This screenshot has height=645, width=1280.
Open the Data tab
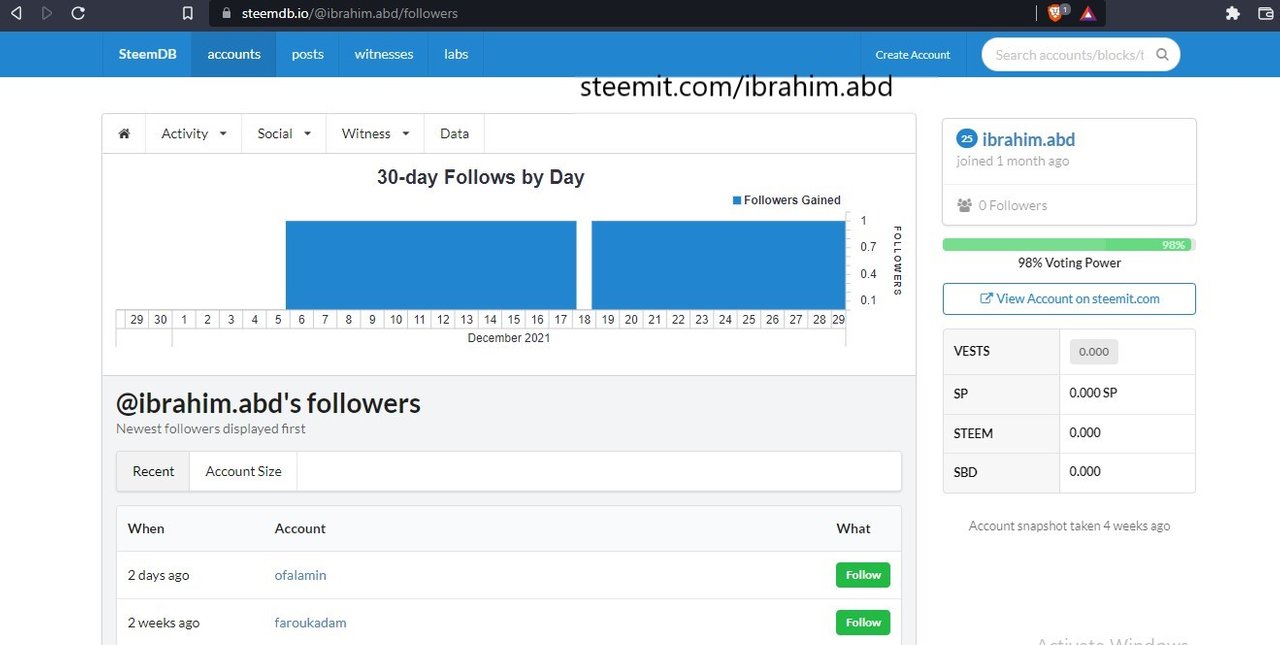tap(454, 133)
